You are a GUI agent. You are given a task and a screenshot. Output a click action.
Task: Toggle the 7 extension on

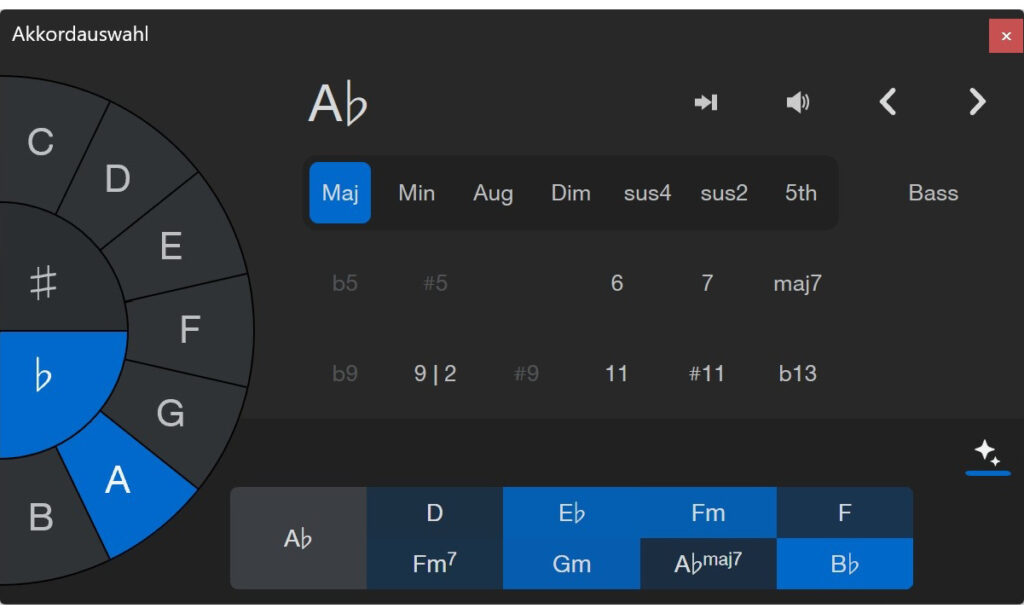tap(707, 283)
